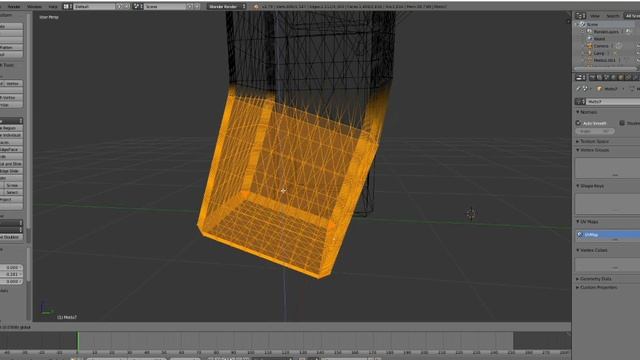Click the World icon in outliner
The width and height of the screenshot is (640, 360).
click(x=589, y=39)
